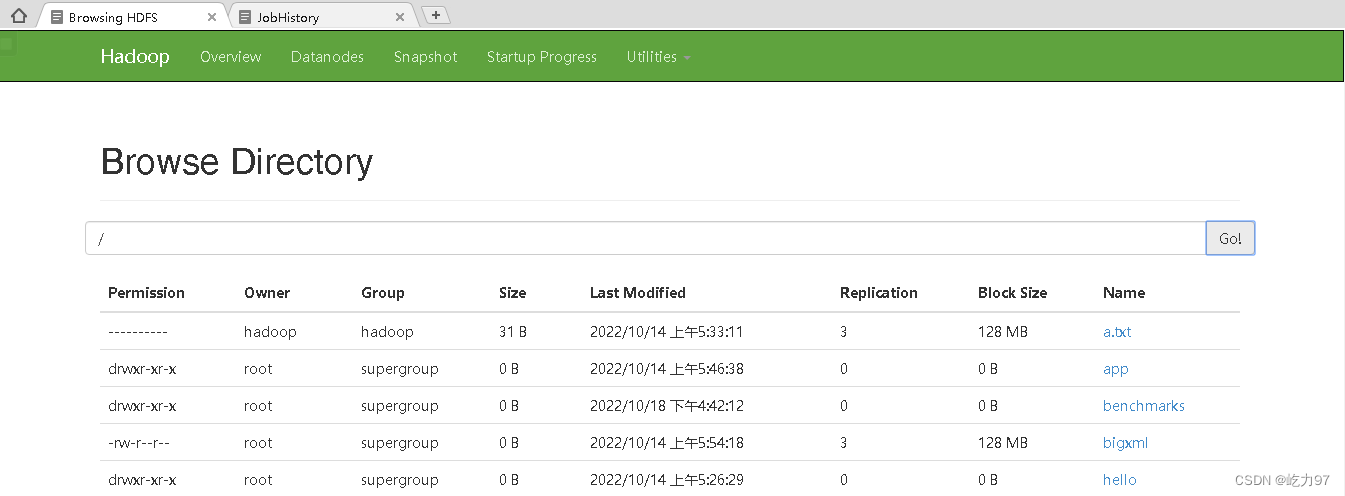Select timestamp '2022/10/14 上午5:33:11'
1345x496 pixels.
click(x=667, y=331)
